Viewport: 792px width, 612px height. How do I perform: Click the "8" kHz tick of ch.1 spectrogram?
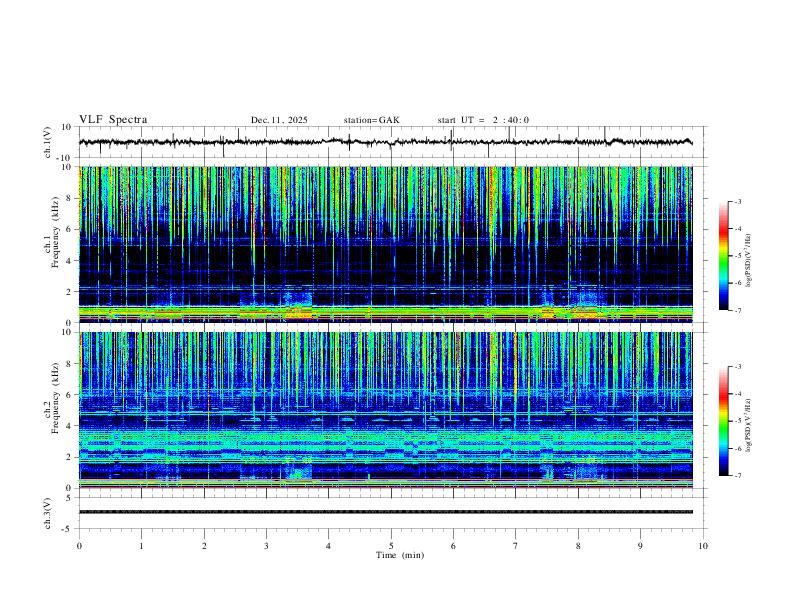tap(70, 198)
